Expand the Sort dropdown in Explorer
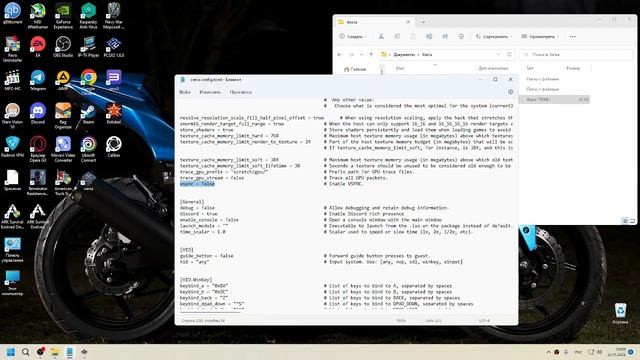The image size is (640, 360). pyautogui.click(x=493, y=36)
